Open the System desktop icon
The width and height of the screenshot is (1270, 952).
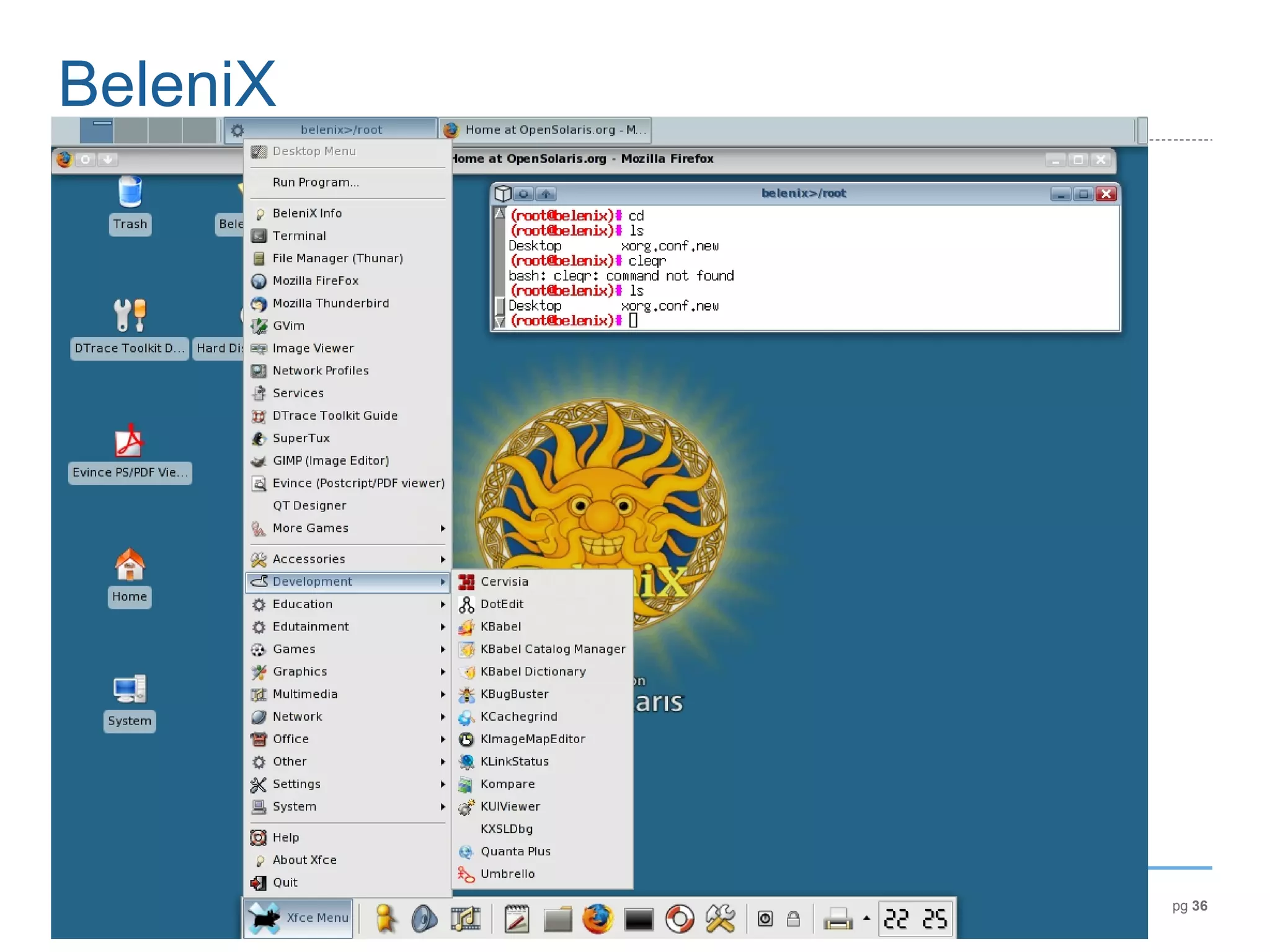click(130, 702)
